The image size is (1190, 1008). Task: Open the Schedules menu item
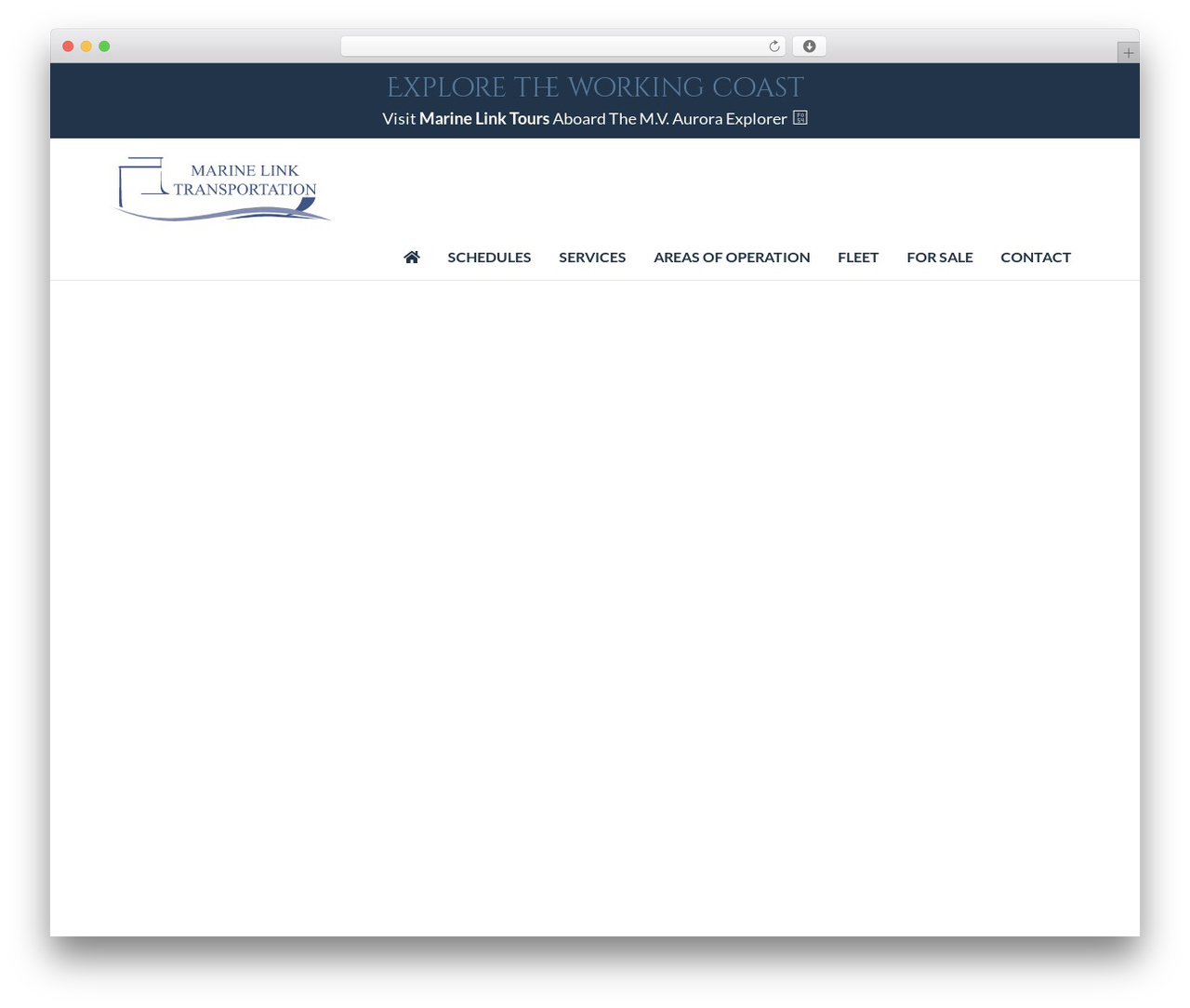point(489,258)
